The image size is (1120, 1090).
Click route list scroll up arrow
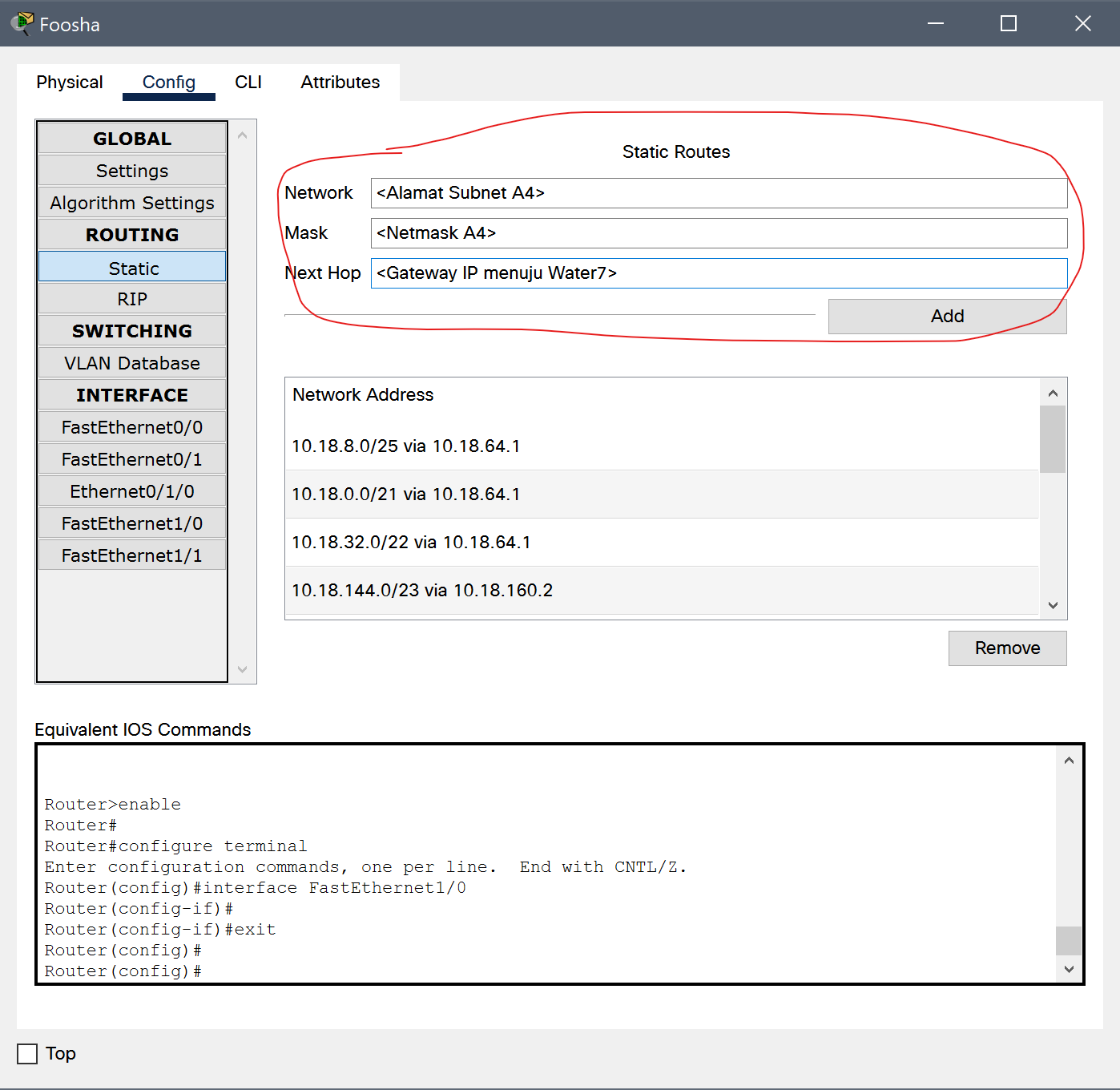click(1053, 393)
